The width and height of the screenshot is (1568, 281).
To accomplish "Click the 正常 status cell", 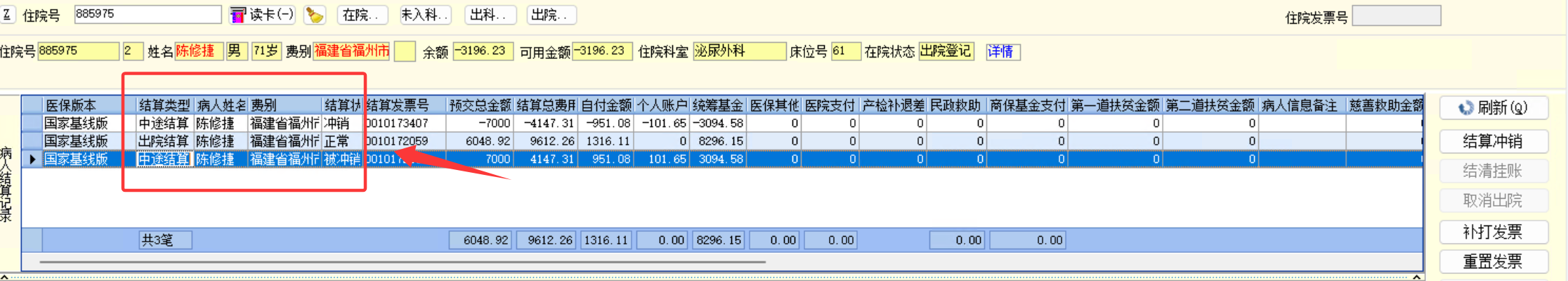I will [342, 141].
